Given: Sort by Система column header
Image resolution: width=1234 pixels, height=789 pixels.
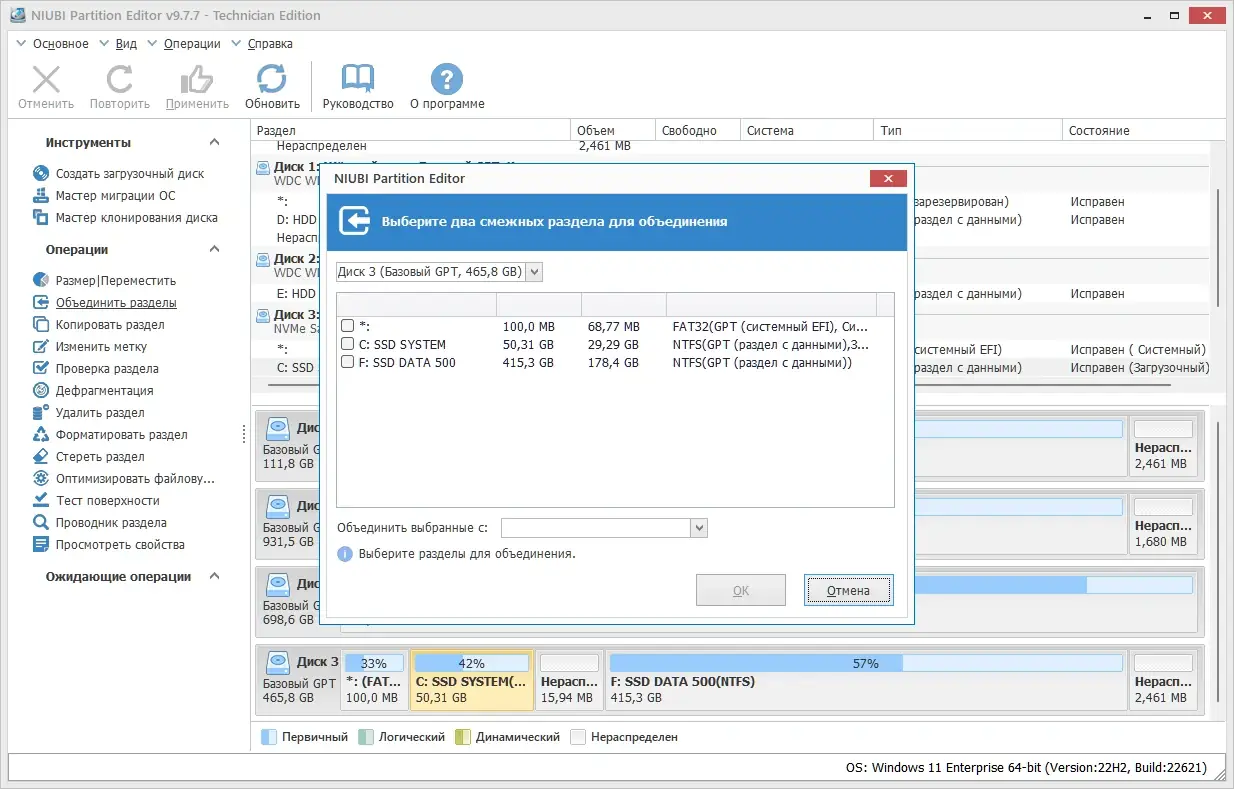Looking at the screenshot, I should click(806, 130).
